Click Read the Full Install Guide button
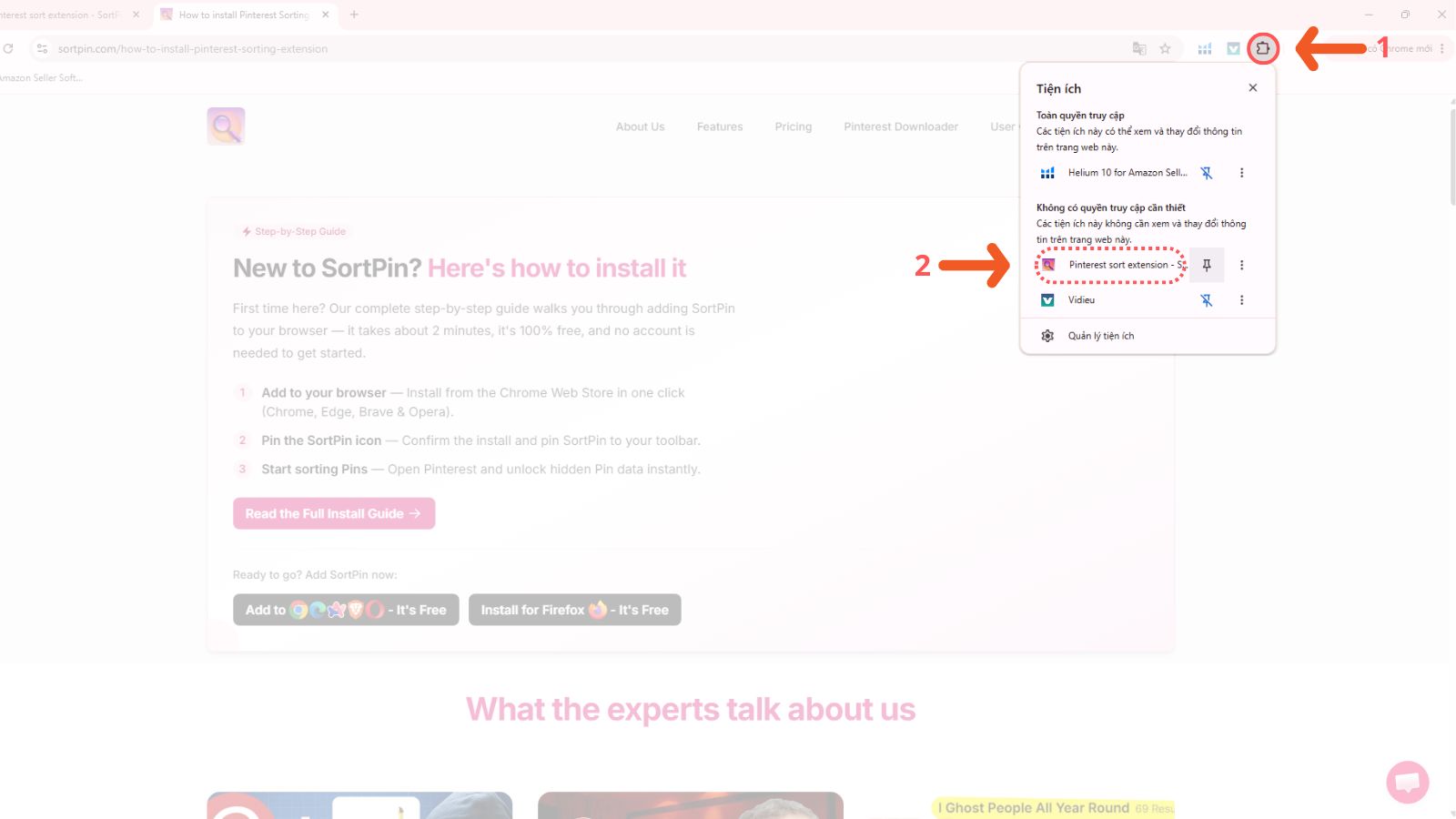 coord(334,513)
